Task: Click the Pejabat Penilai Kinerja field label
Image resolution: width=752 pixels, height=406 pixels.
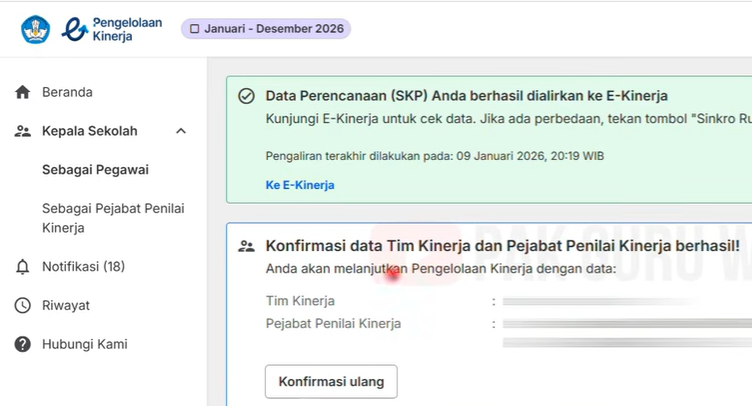Action: (333, 324)
